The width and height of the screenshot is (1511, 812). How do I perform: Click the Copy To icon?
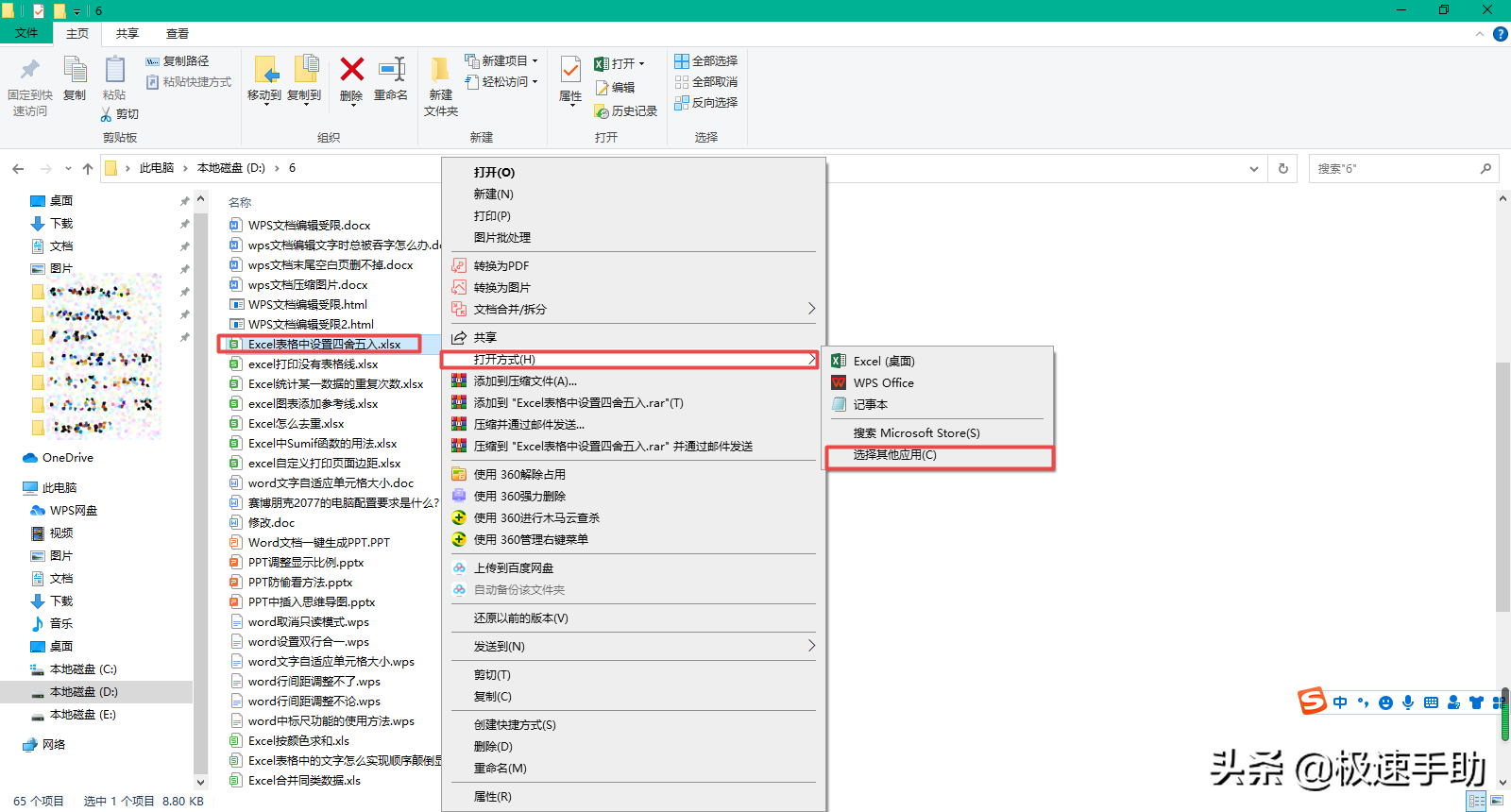[305, 71]
